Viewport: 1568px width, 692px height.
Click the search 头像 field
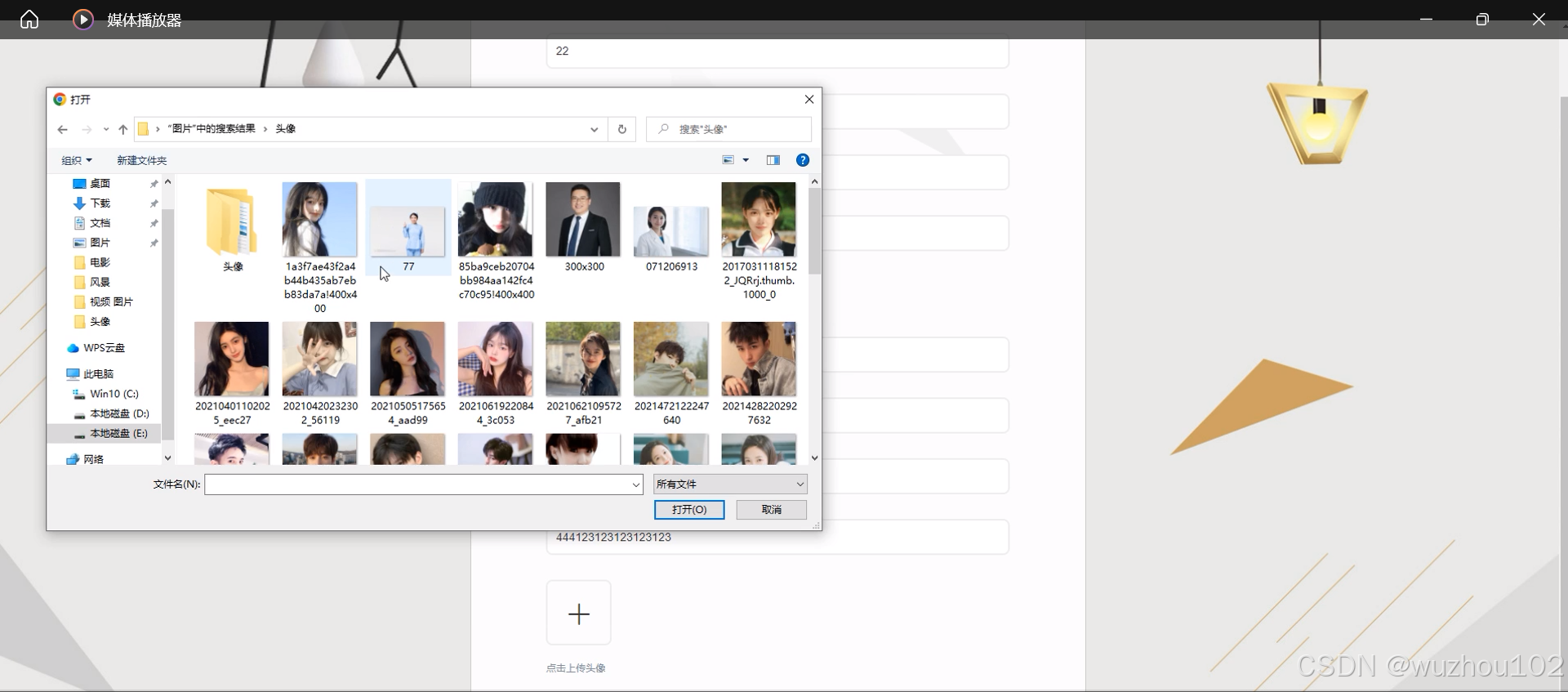tap(728, 129)
